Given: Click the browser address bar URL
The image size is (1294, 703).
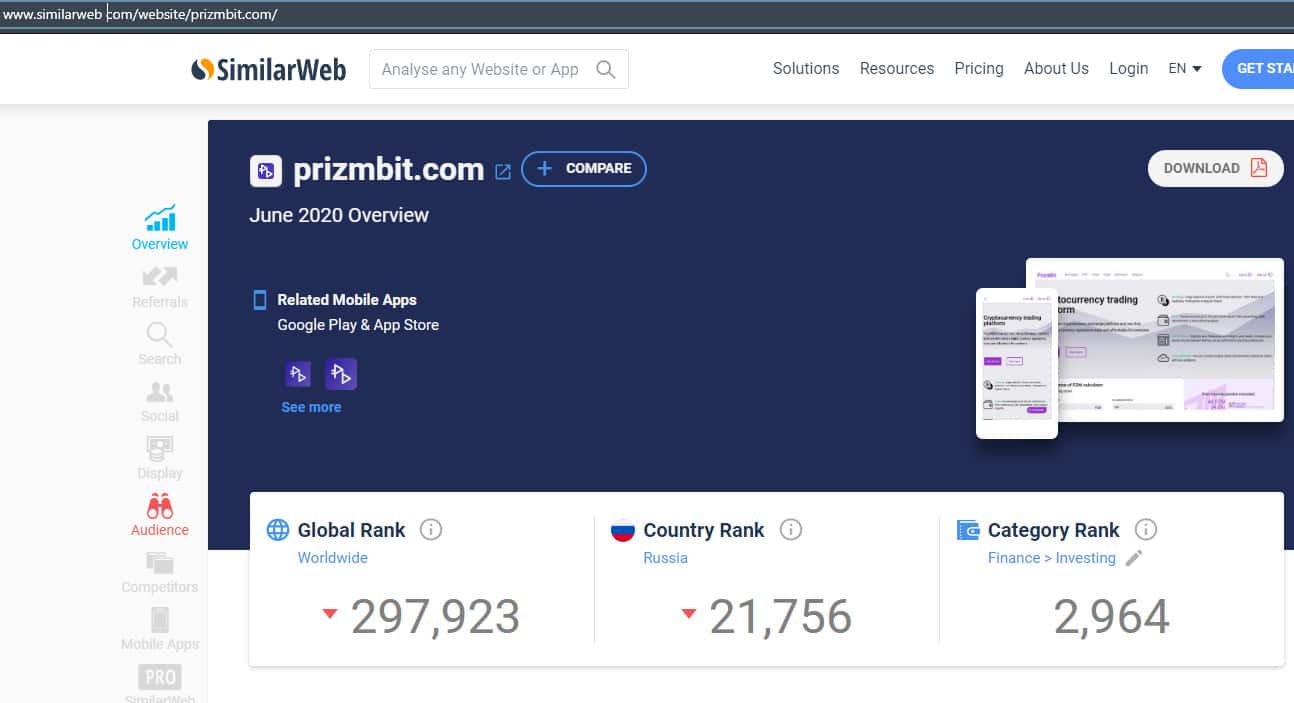Looking at the screenshot, I should pyautogui.click(x=140, y=14).
